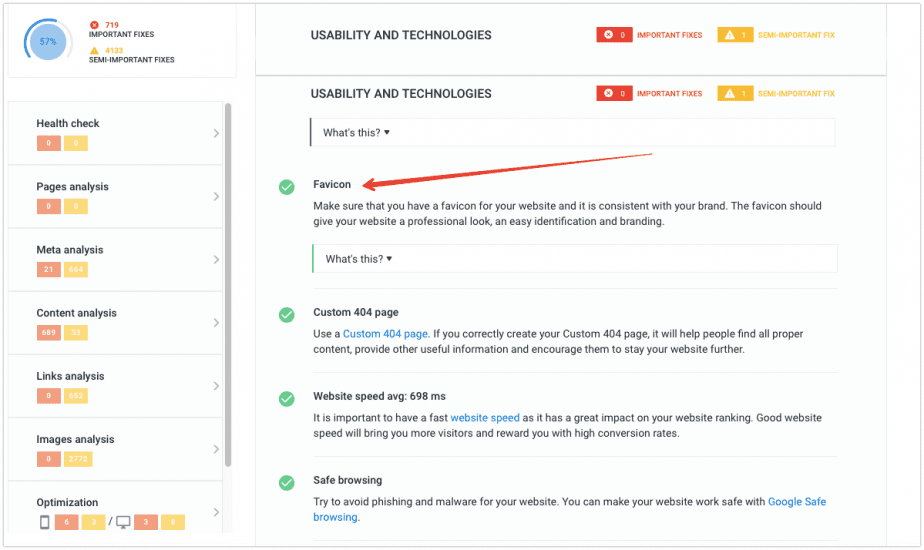Click the green check mark beside Custom 404 page
The image size is (924, 550).
(x=287, y=315)
